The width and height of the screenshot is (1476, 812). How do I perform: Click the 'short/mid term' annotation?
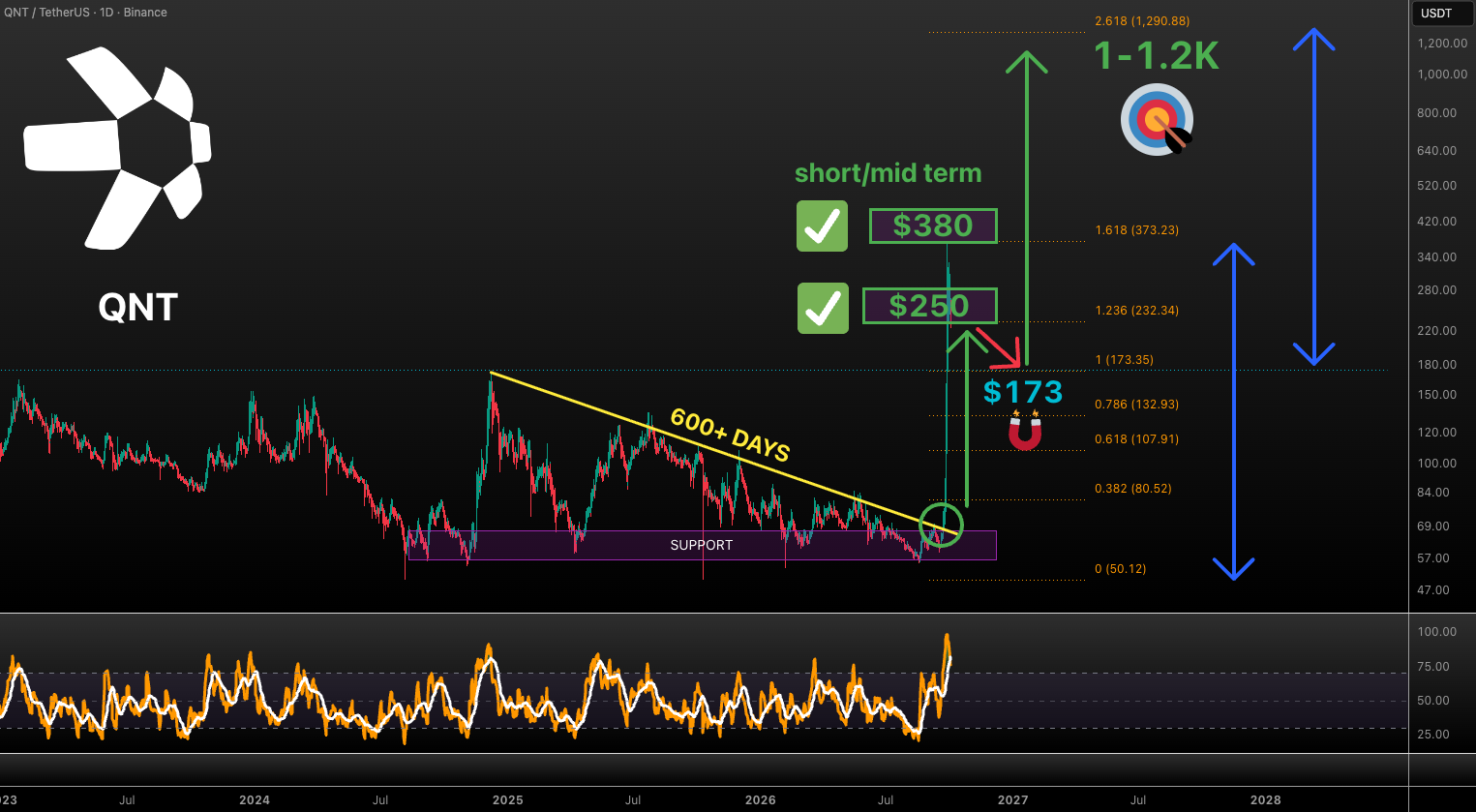tap(889, 173)
